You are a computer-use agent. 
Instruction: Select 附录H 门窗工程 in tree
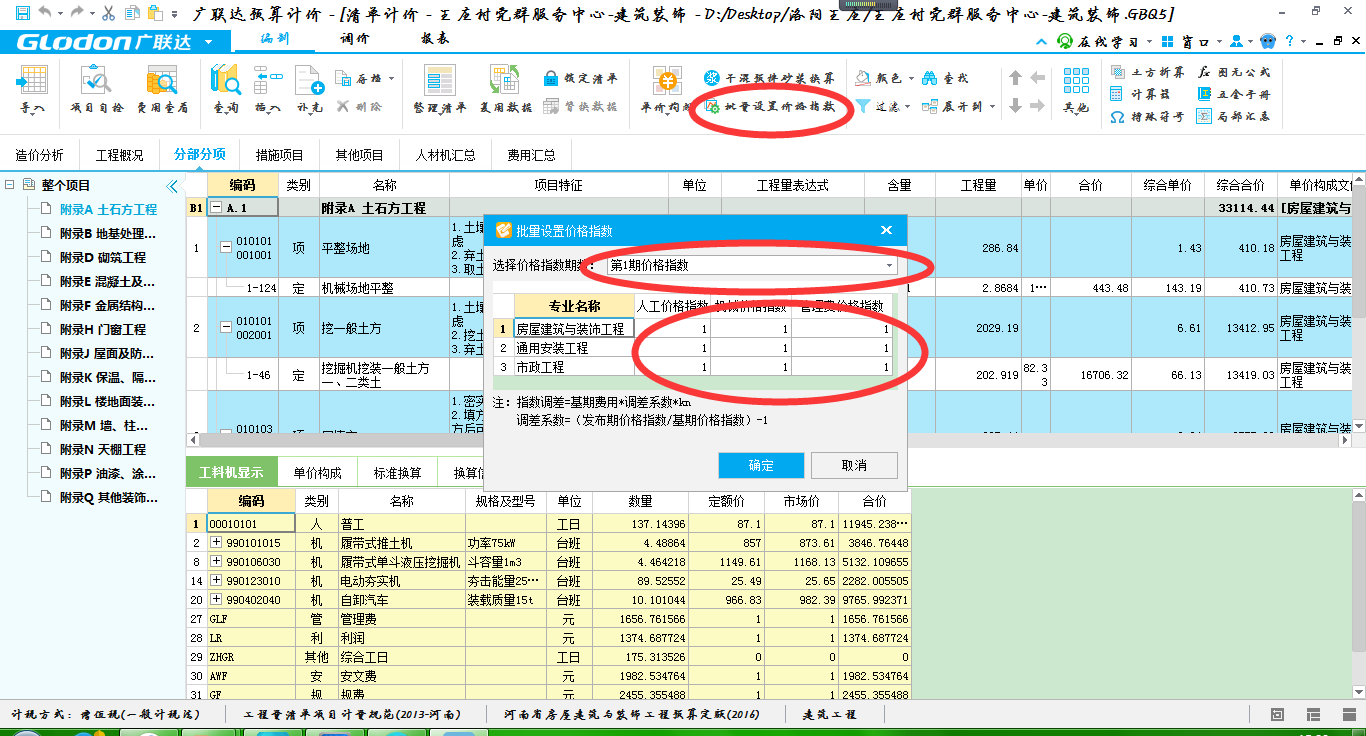[x=102, y=329]
